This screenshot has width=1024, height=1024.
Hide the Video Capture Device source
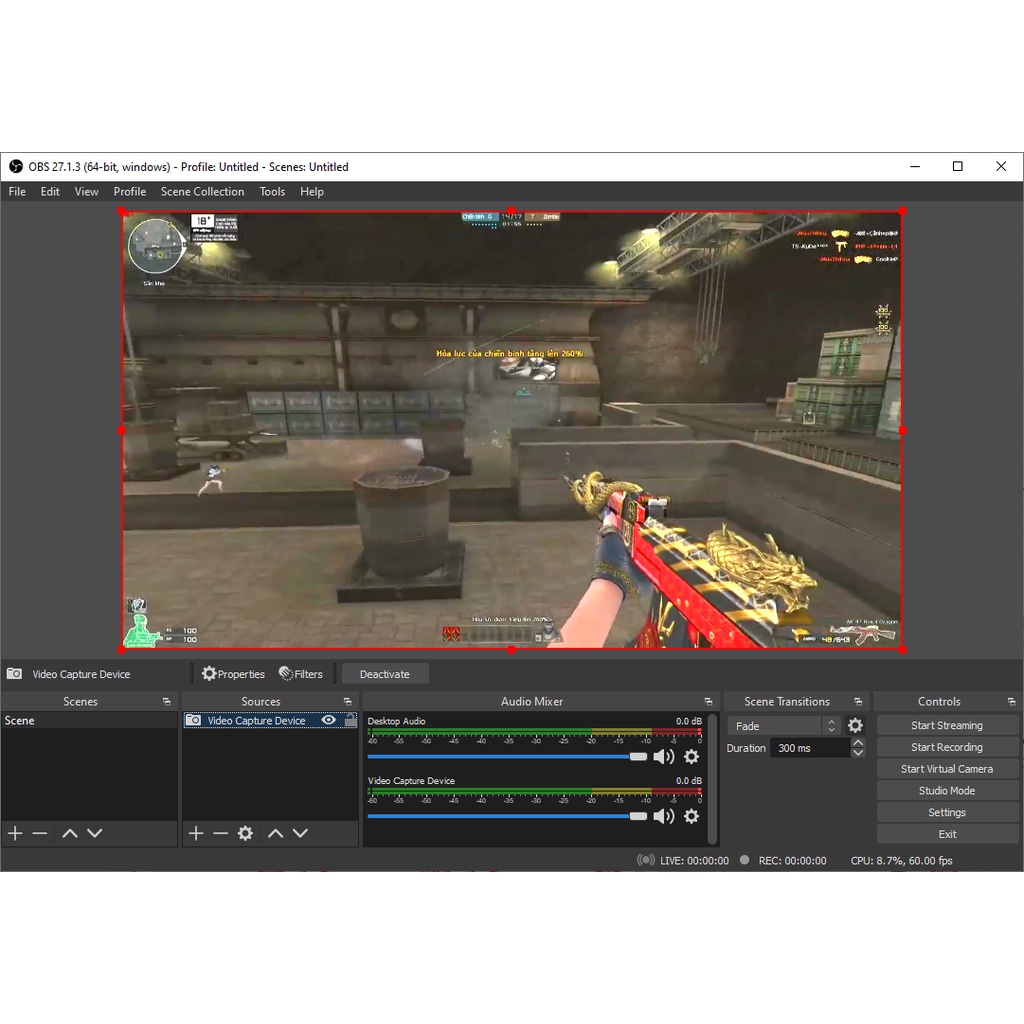point(328,720)
